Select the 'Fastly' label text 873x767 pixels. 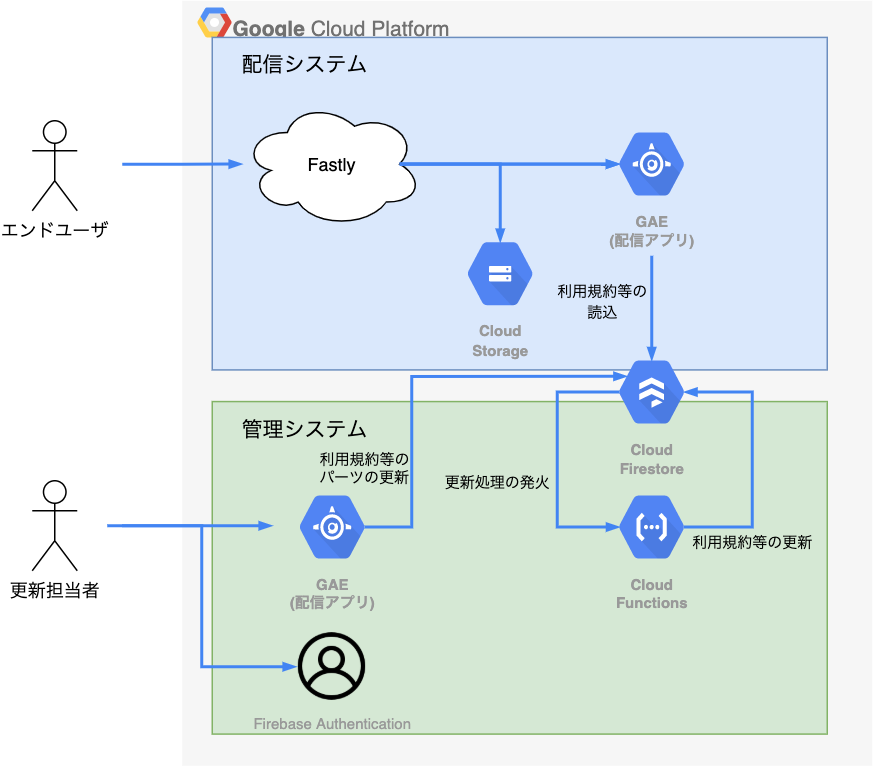click(x=331, y=165)
